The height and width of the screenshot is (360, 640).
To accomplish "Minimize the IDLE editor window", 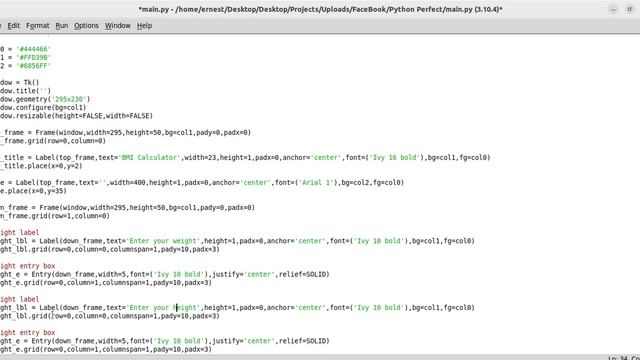I will click(613, 9).
